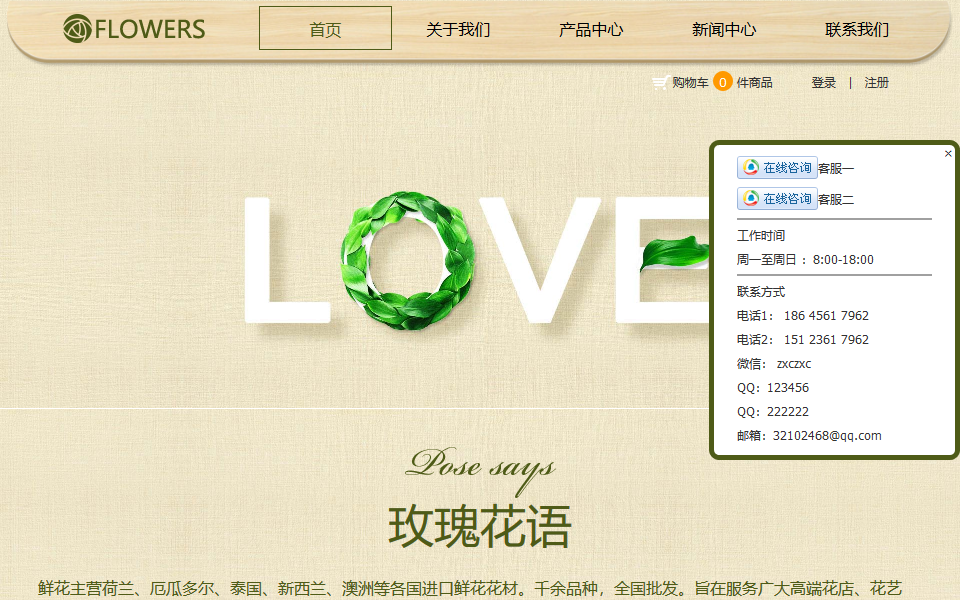Open online consultation for 客服一
960x600 pixels.
coord(777,168)
